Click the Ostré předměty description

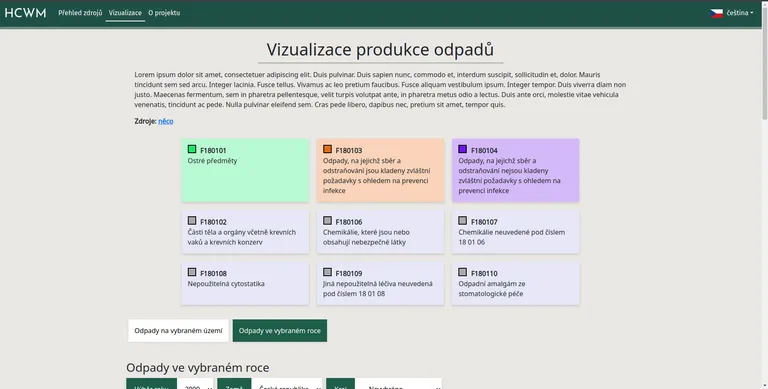(212, 161)
